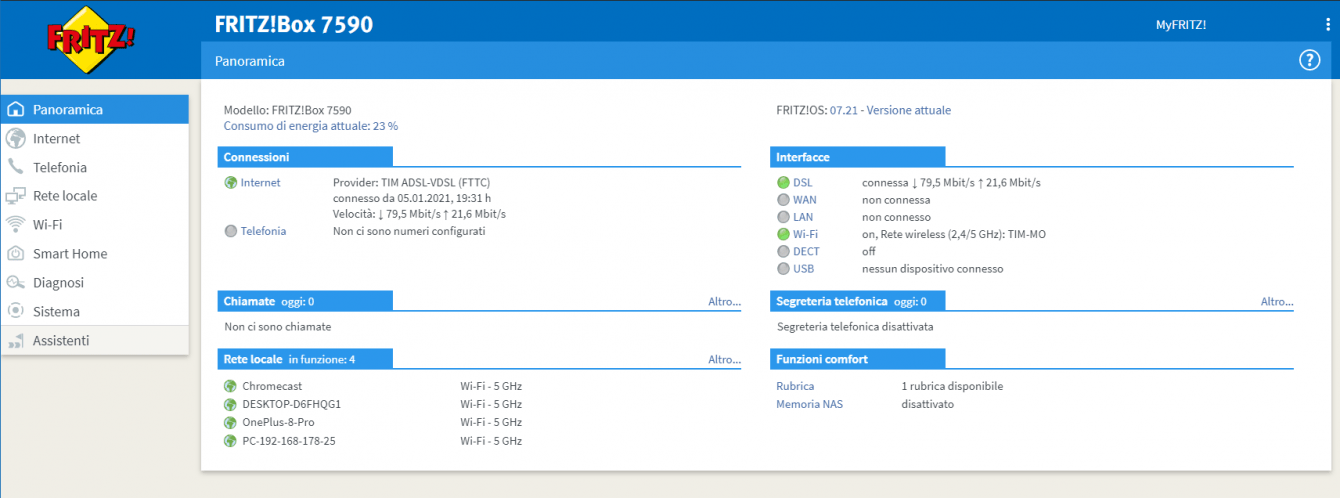Open the Rubrica link
Screen dimensions: 1340x498
tap(795, 386)
